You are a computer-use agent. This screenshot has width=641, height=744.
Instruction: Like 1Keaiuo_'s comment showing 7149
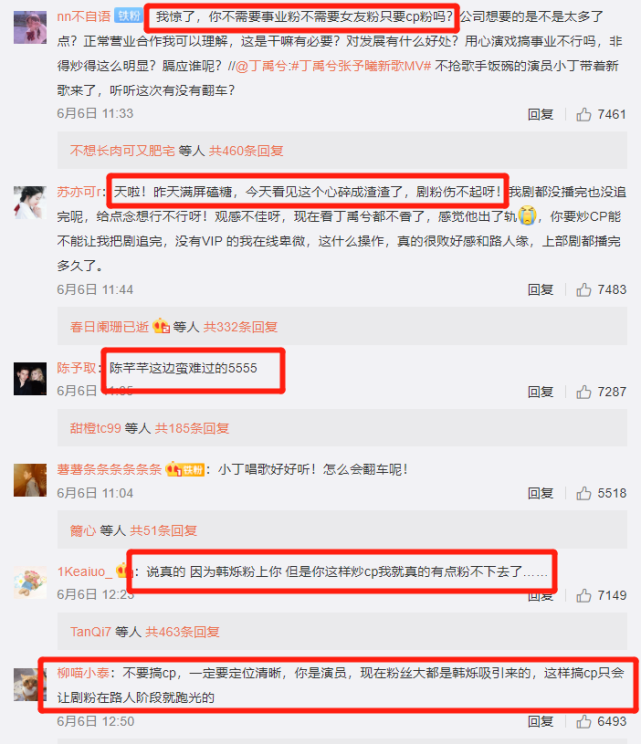click(x=584, y=595)
